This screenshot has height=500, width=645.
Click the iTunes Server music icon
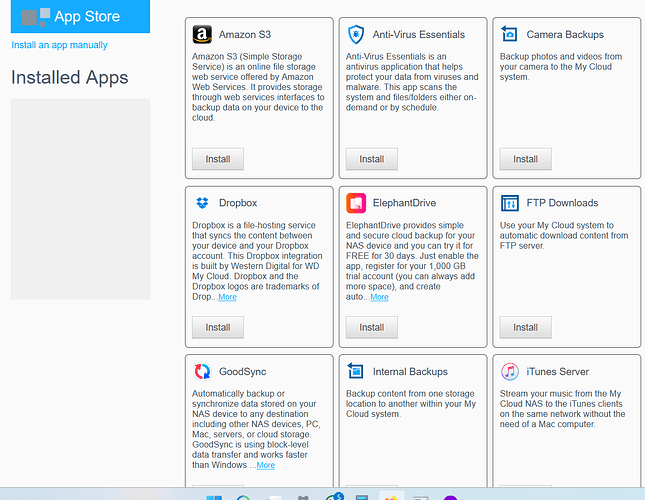coord(509,372)
